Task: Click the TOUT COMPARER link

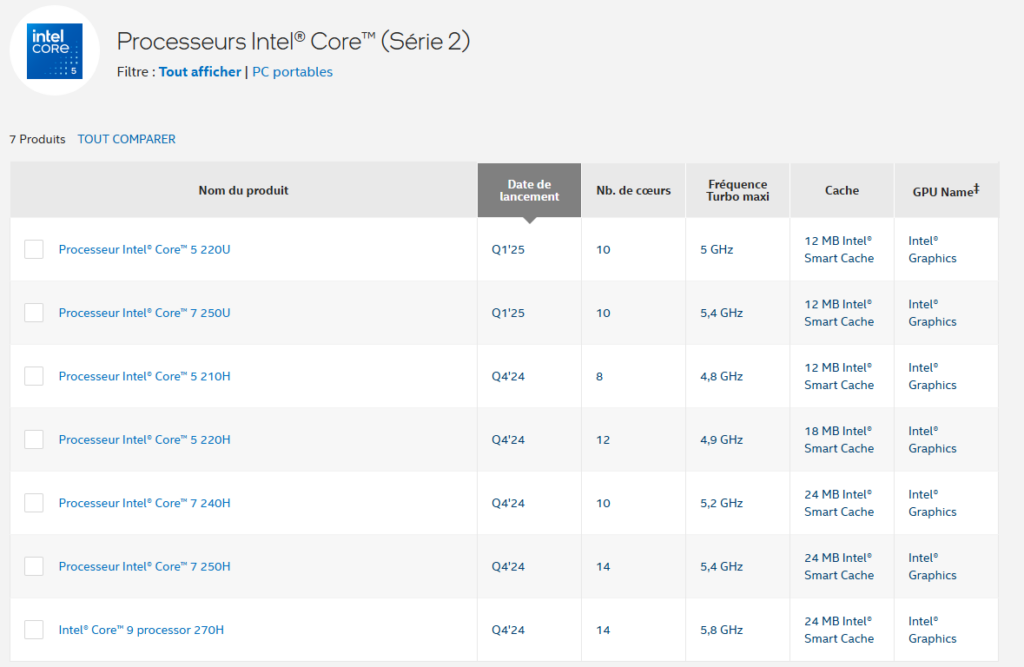Action: [x=127, y=139]
